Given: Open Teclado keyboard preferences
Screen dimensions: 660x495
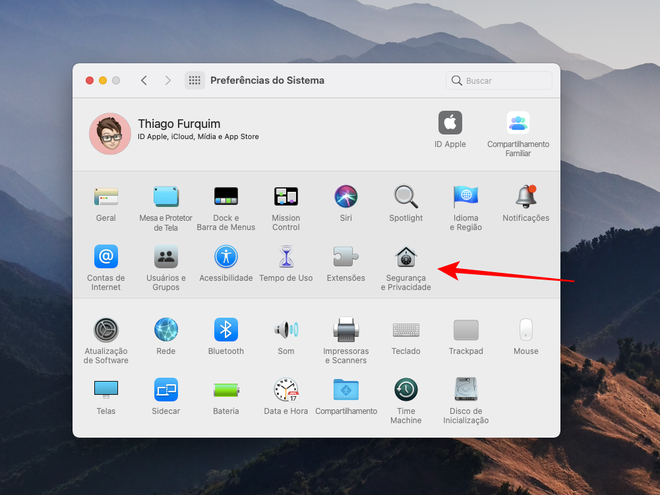Looking at the screenshot, I should click(406, 330).
